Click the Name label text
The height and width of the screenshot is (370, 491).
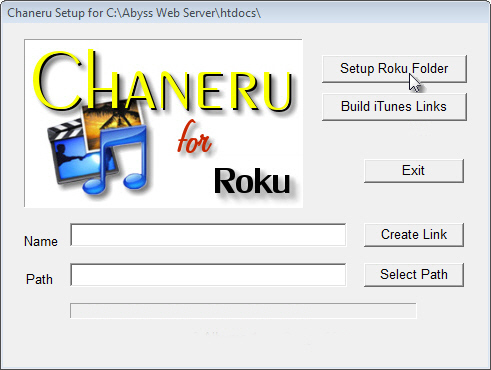point(41,241)
